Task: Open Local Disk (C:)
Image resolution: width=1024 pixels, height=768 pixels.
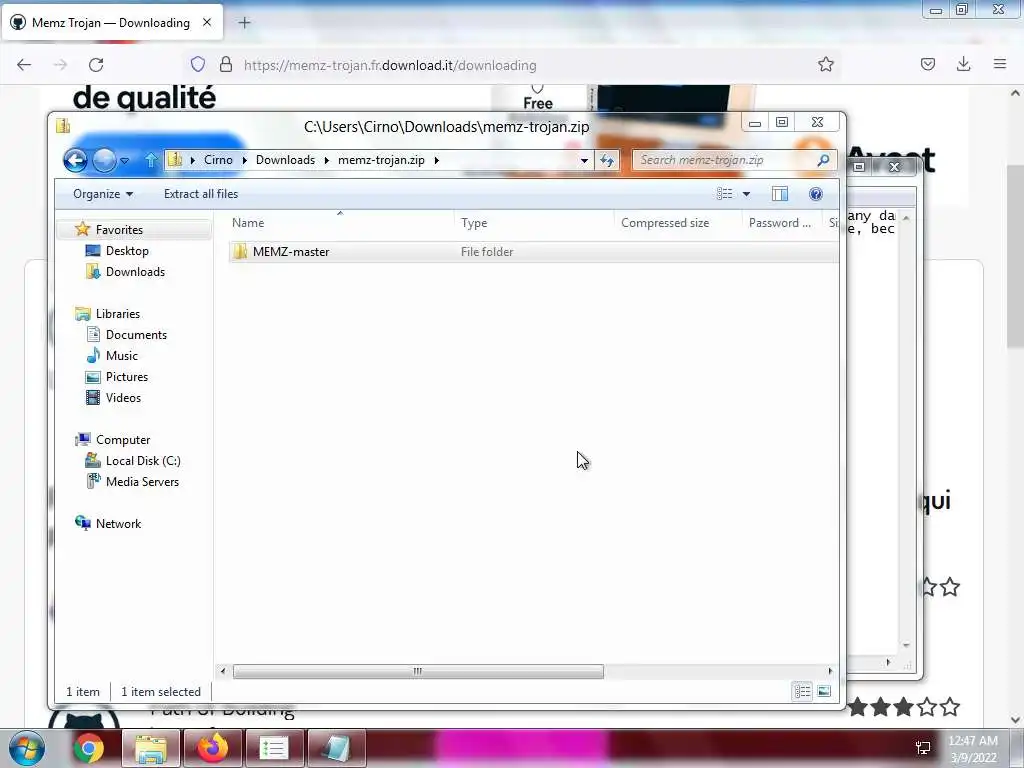Action: click(143, 461)
